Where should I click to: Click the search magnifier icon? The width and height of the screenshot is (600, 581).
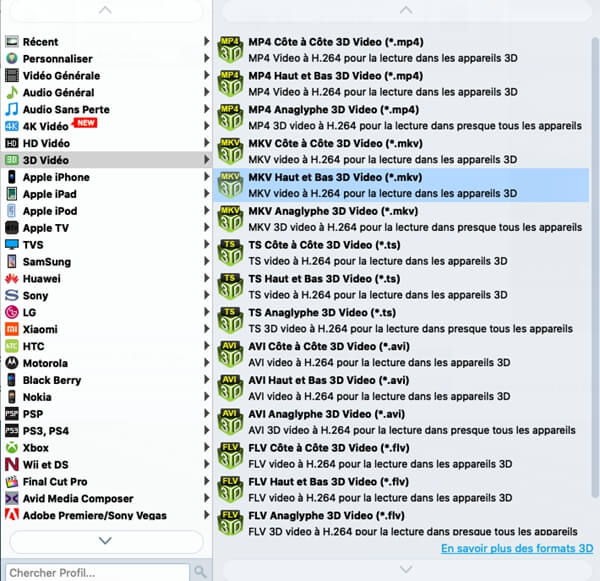(x=200, y=572)
